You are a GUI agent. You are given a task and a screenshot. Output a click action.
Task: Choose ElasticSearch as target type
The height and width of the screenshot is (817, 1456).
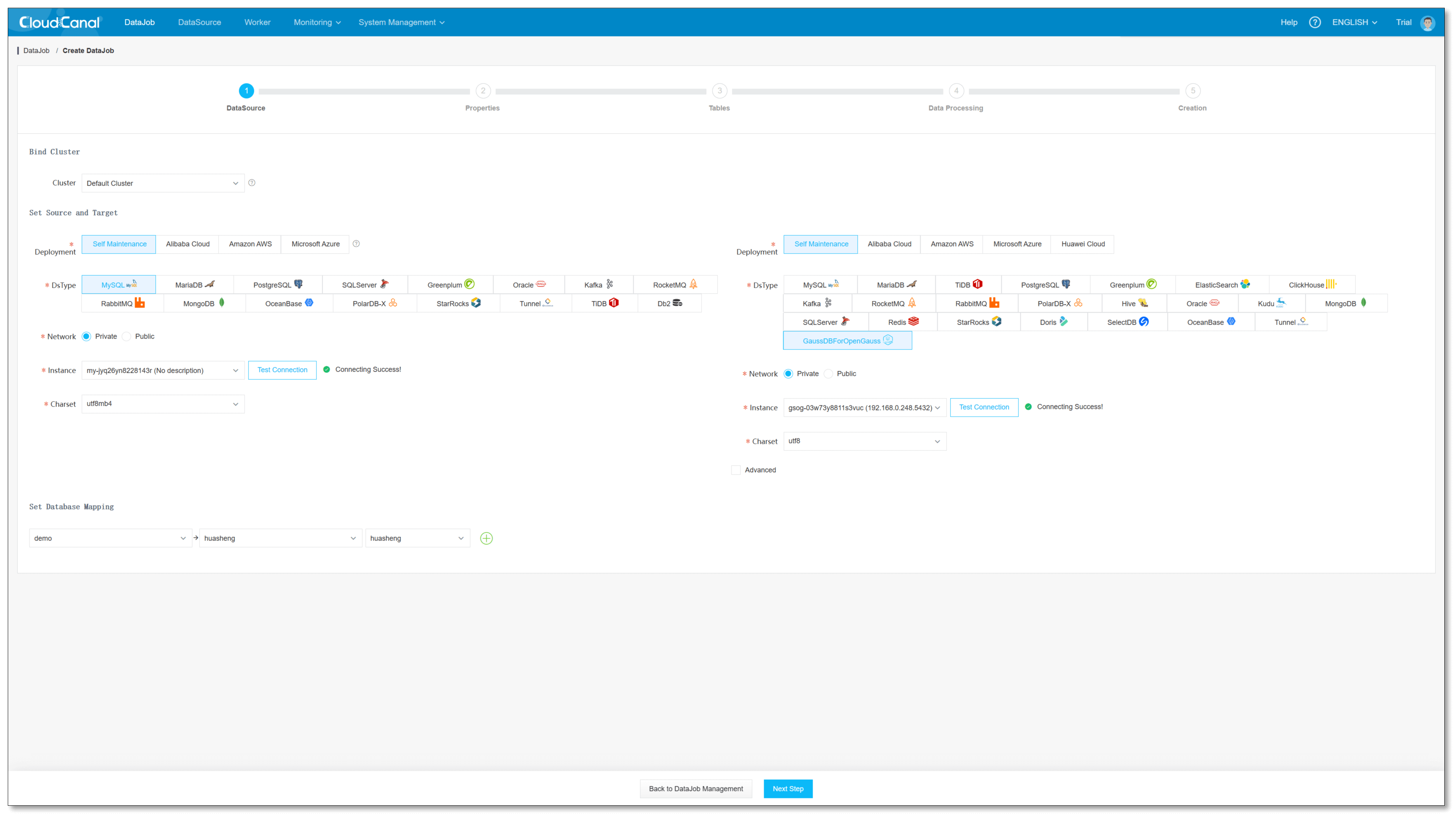tap(1222, 285)
